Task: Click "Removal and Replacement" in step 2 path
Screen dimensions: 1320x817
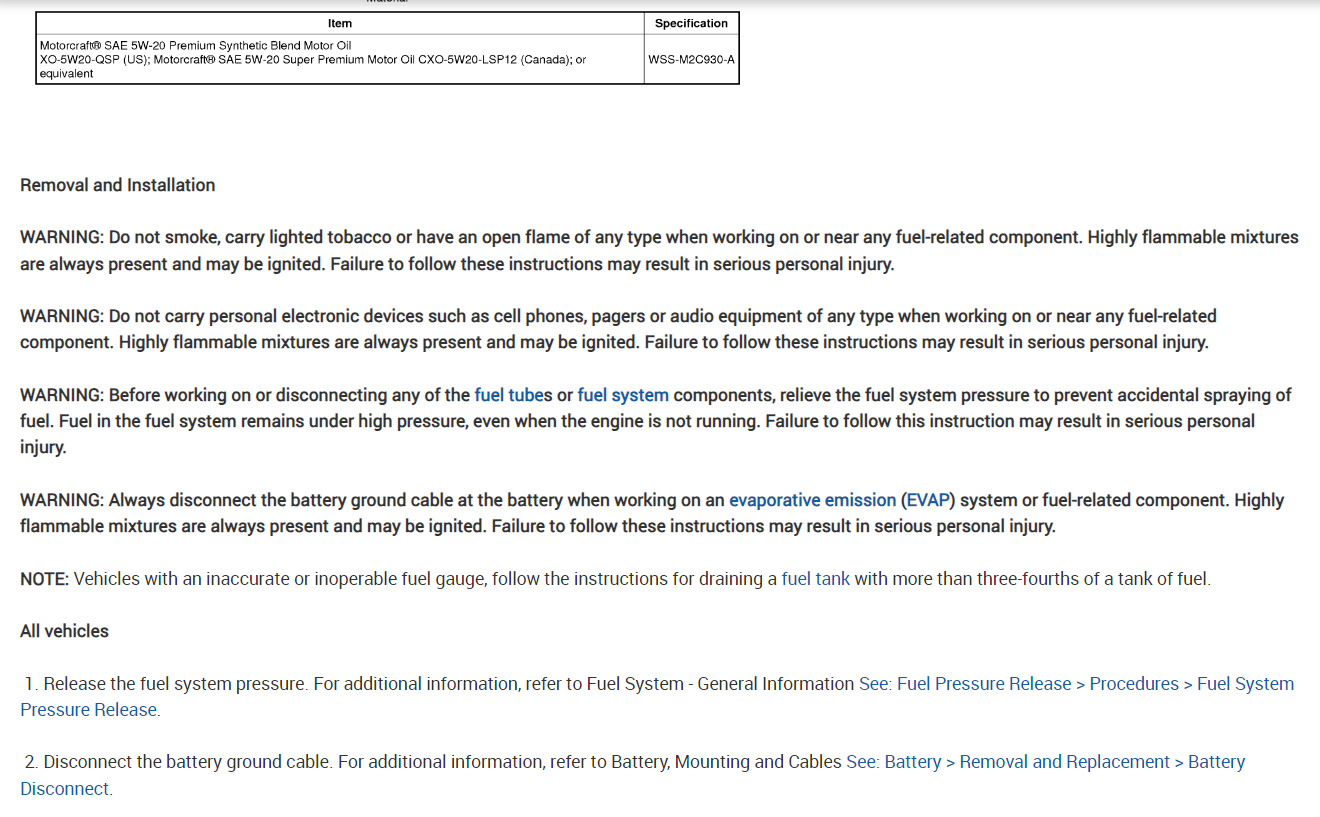Action: [x=1064, y=762]
